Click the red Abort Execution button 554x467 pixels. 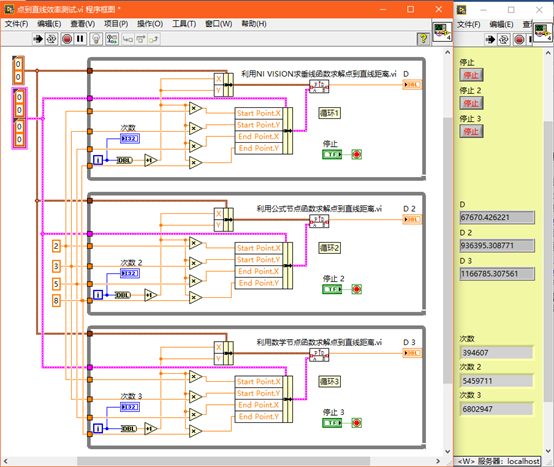point(67,39)
